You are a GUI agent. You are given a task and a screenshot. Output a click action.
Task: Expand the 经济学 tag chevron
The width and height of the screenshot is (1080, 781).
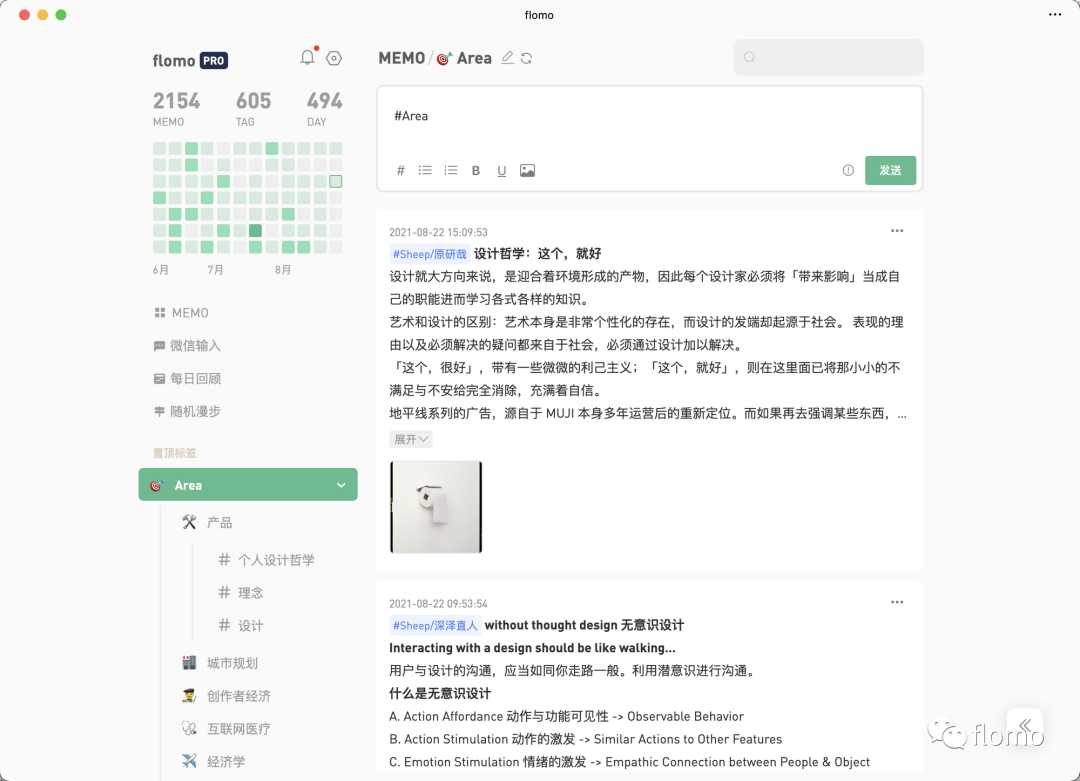(341, 761)
